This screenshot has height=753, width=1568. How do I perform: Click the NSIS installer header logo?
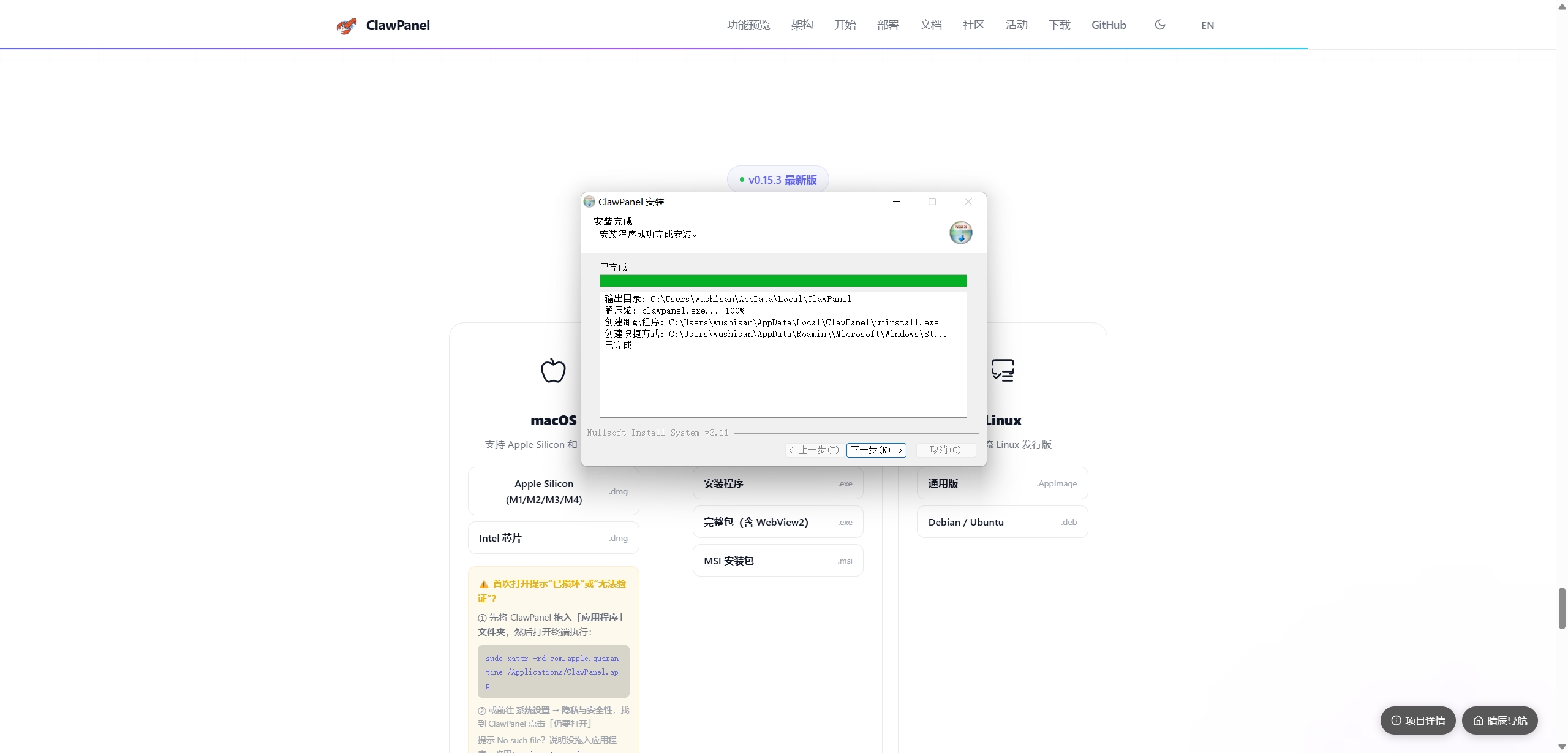pyautogui.click(x=961, y=233)
